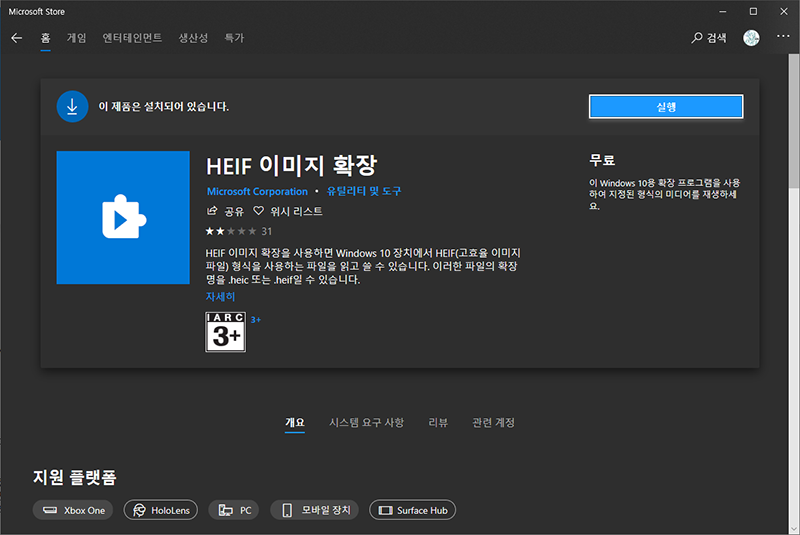The width and height of the screenshot is (800, 535).
Task: Click the vertical scrollbar thumb
Action: (794, 122)
